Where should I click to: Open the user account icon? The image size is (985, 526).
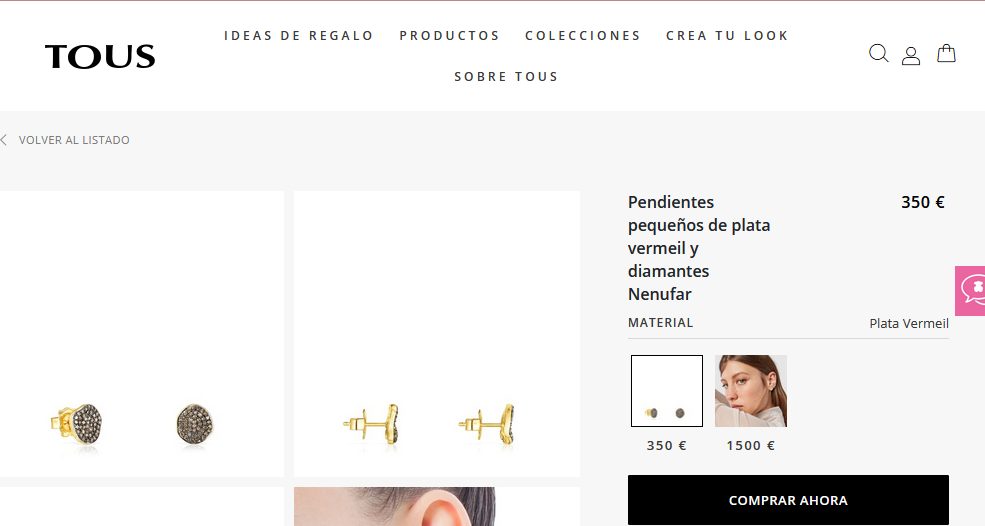click(911, 55)
